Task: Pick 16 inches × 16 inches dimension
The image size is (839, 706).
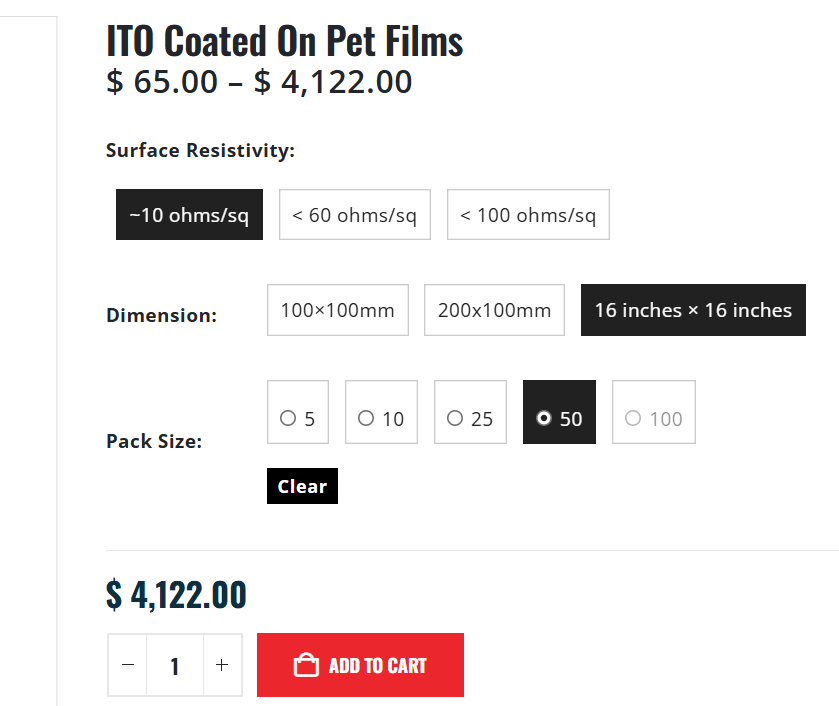Action: tap(693, 310)
